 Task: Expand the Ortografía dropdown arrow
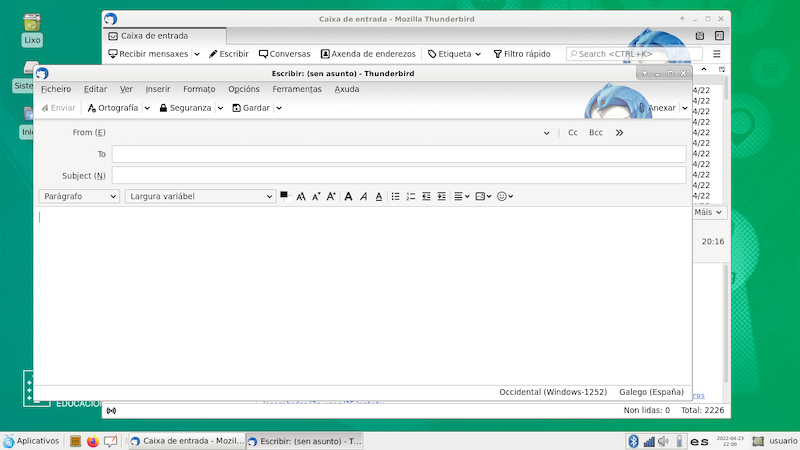click(147, 108)
